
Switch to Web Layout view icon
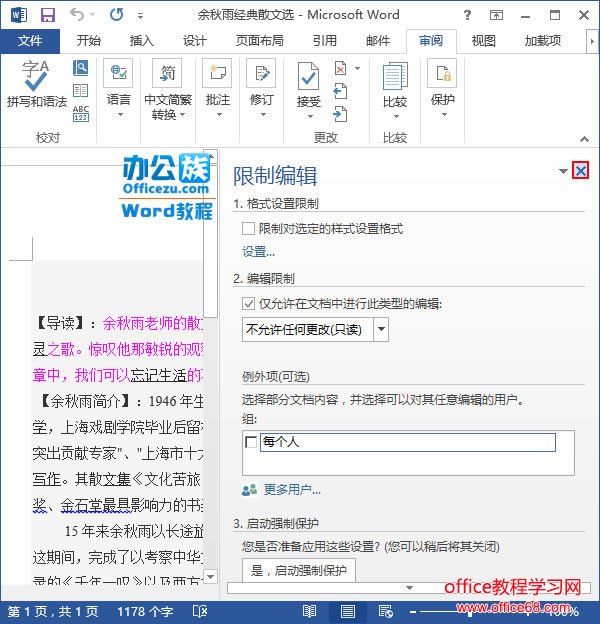(386, 611)
